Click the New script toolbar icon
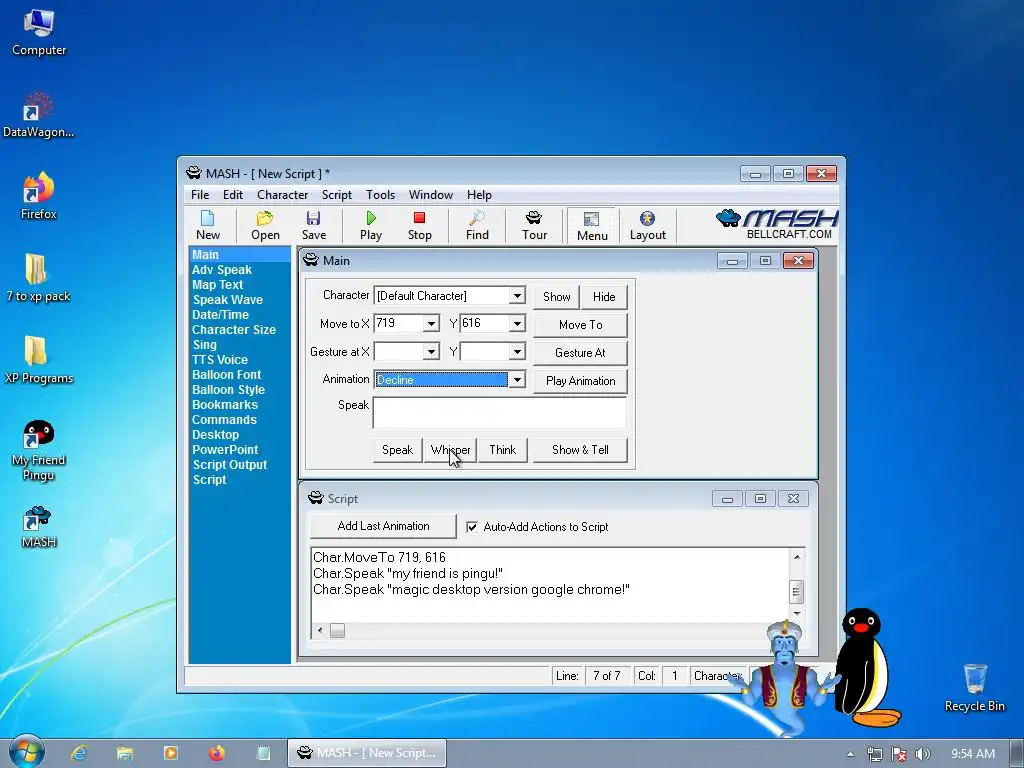1024x768 pixels. (208, 225)
